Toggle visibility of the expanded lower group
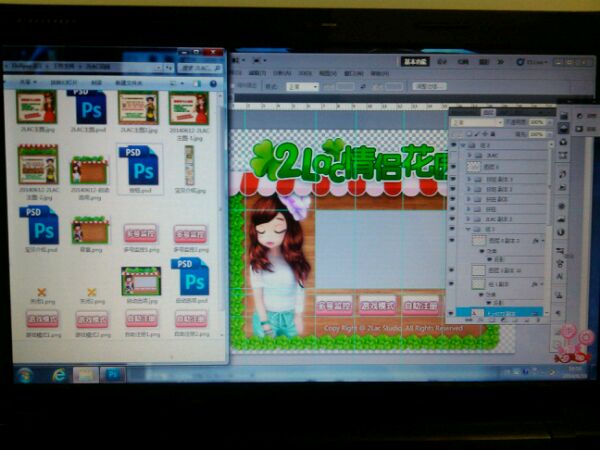This screenshot has width=600, height=450. pos(453,229)
